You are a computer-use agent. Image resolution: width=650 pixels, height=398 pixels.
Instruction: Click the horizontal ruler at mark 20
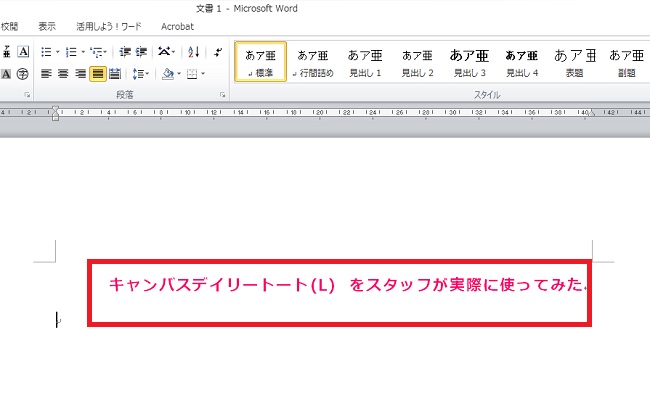pos(320,112)
